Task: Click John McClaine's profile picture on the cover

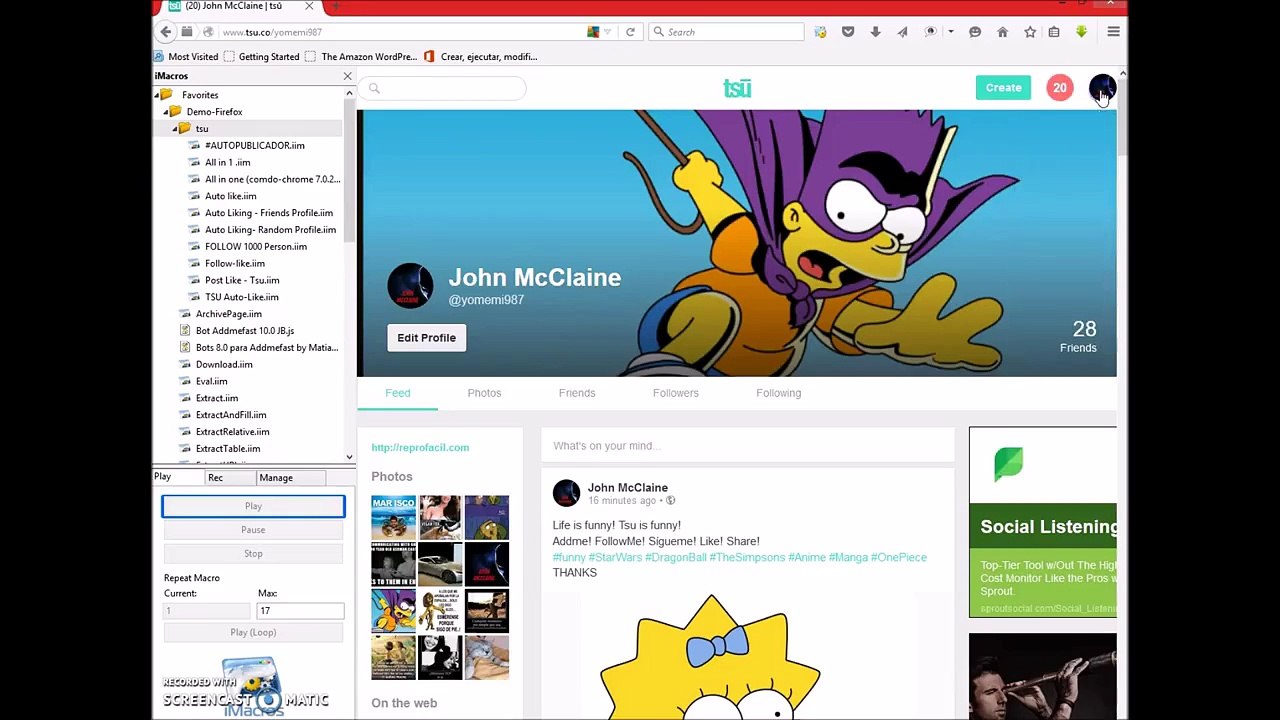Action: (410, 286)
